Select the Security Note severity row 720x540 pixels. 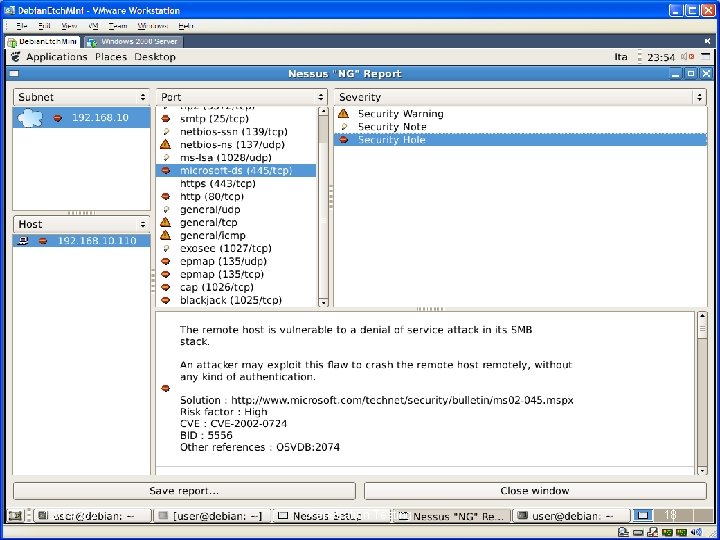pos(520,127)
